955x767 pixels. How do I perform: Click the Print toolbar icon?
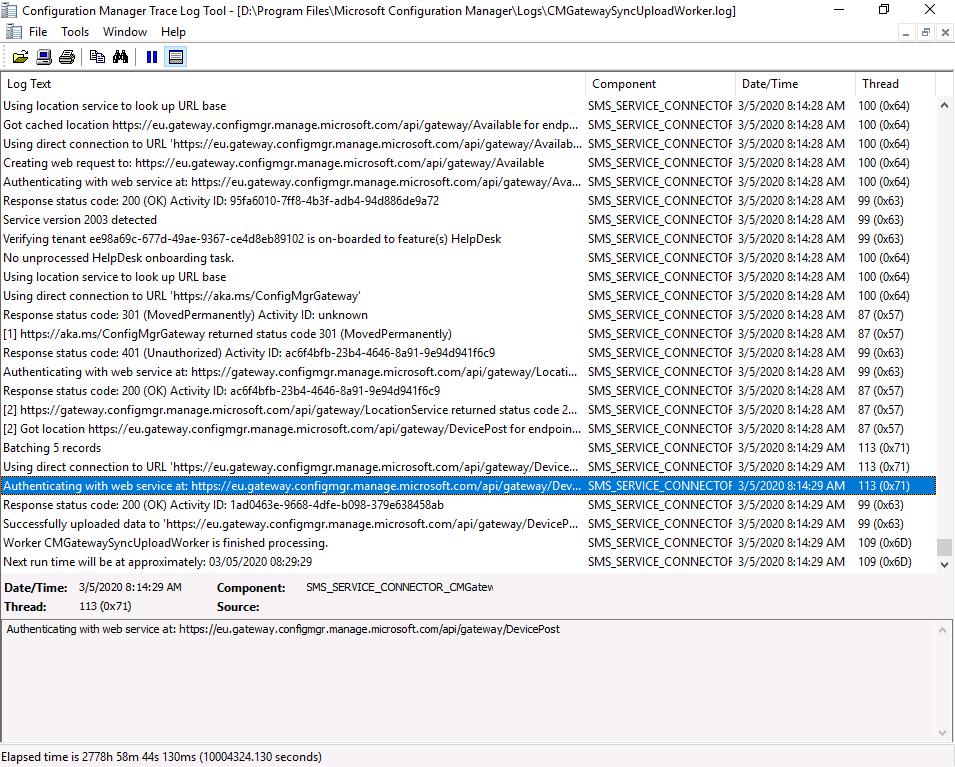[67, 57]
